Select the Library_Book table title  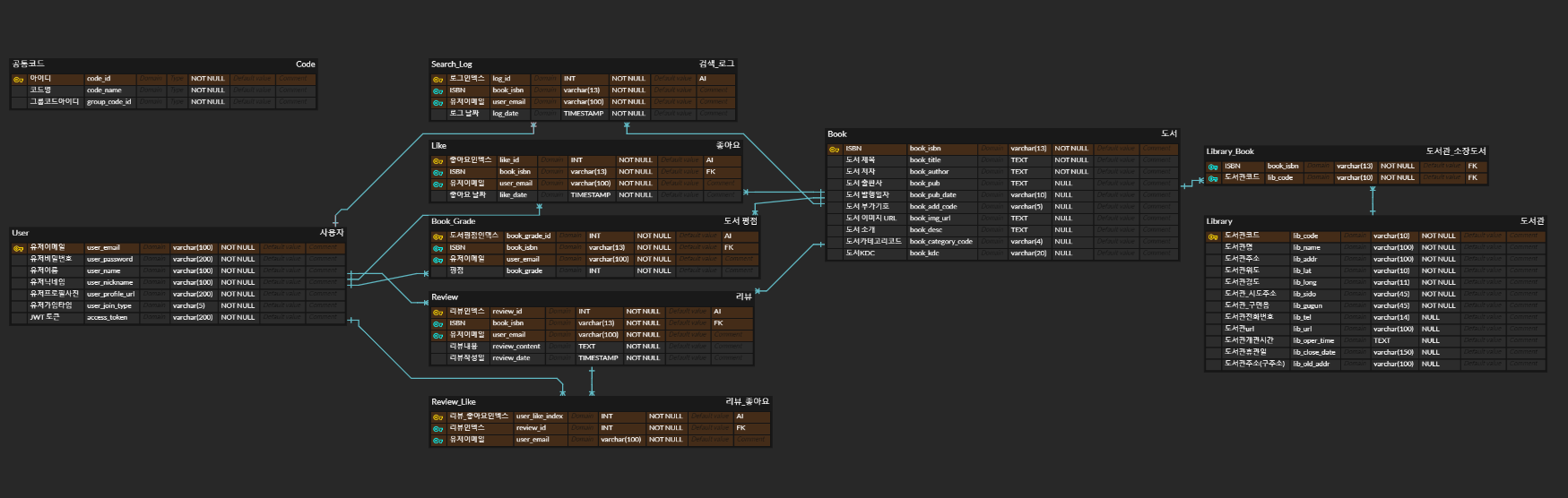click(x=1230, y=151)
